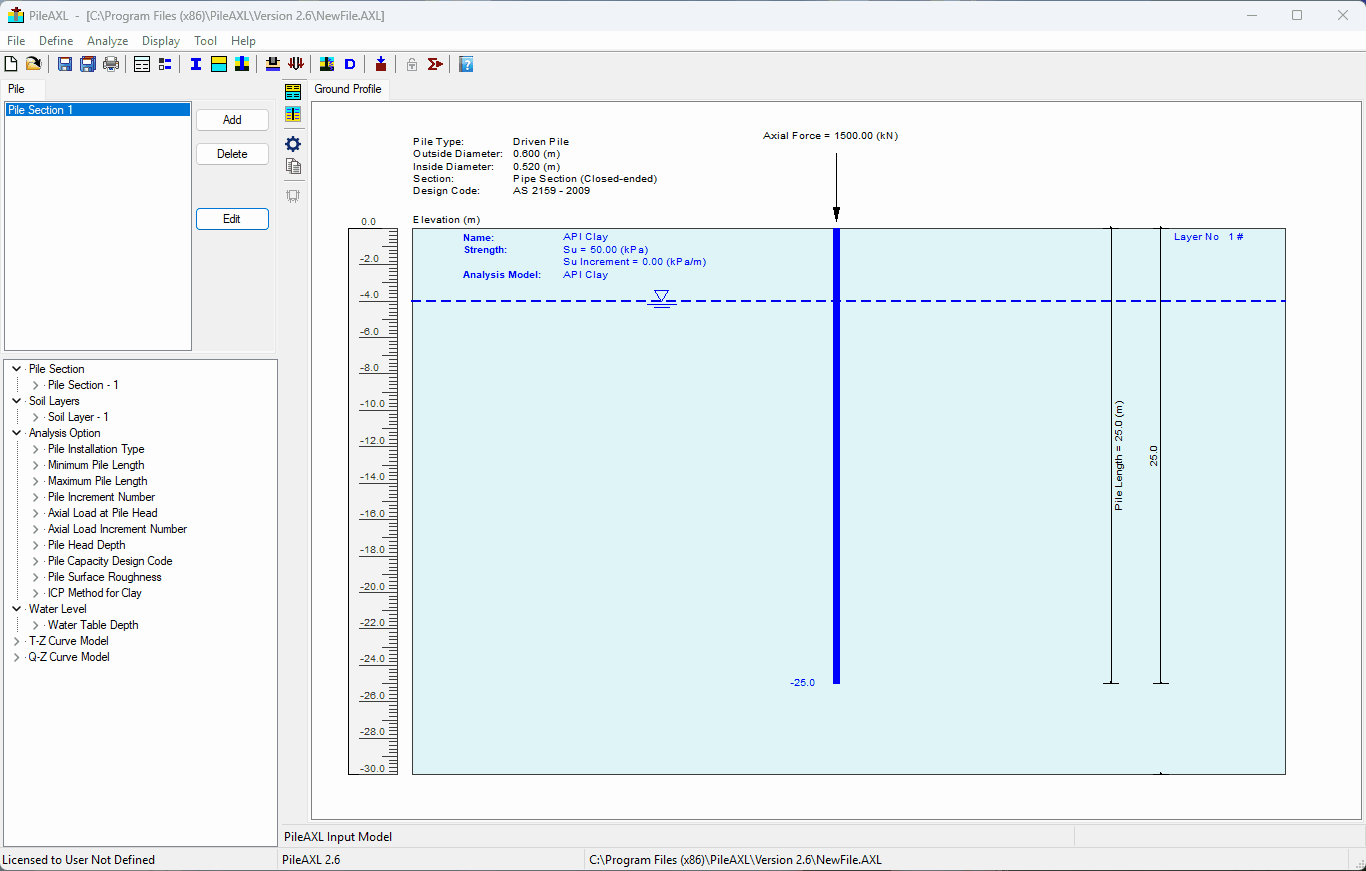Click the red sigma run analysis icon
1366x871 pixels.
point(435,64)
